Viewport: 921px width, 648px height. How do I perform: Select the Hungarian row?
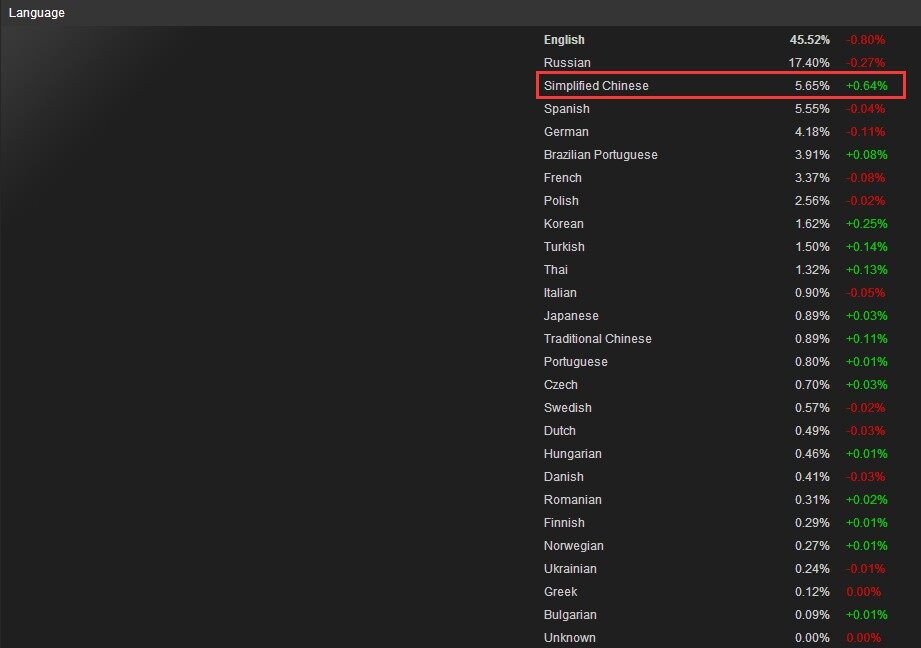coord(714,454)
